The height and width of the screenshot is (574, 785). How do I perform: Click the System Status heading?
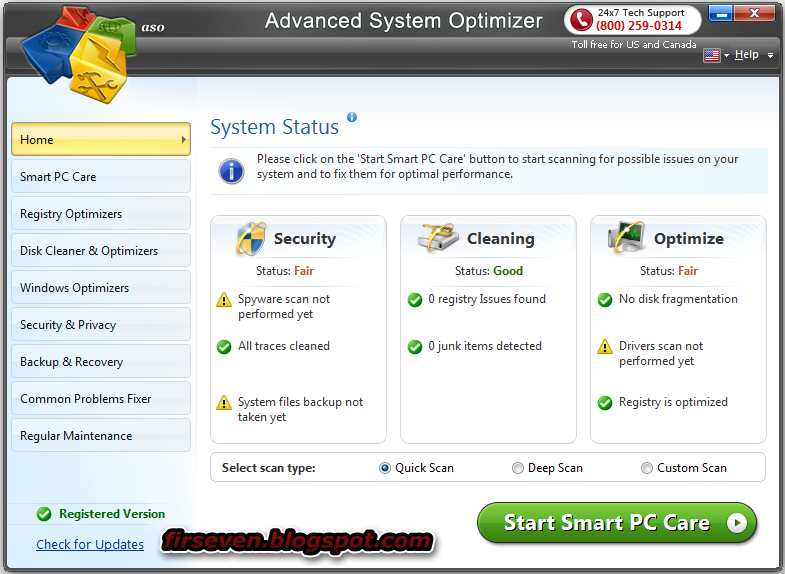pyautogui.click(x=274, y=127)
